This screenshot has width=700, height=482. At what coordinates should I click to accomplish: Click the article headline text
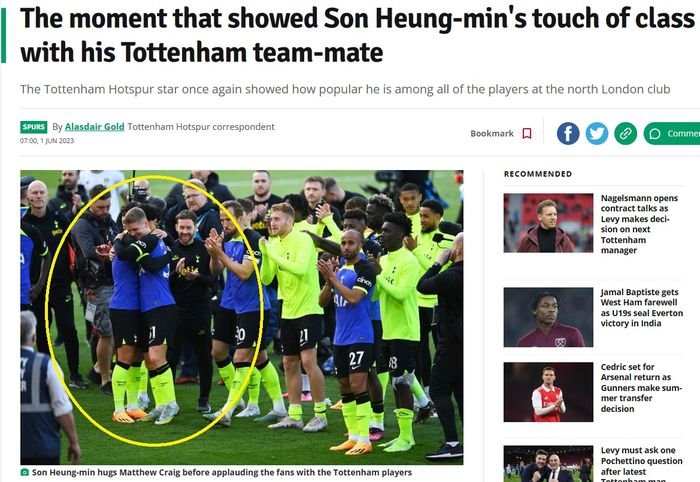(357, 35)
